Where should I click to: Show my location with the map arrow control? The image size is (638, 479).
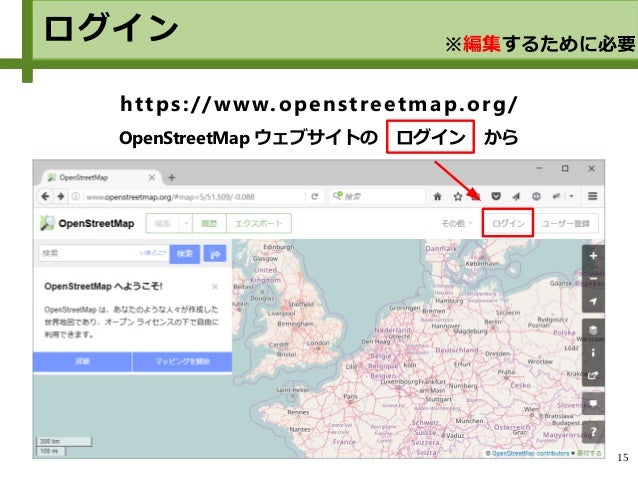[593, 301]
